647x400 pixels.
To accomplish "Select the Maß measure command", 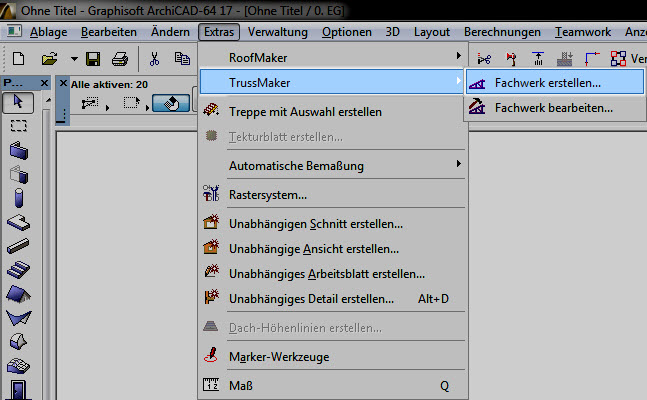I will pyautogui.click(x=332, y=386).
